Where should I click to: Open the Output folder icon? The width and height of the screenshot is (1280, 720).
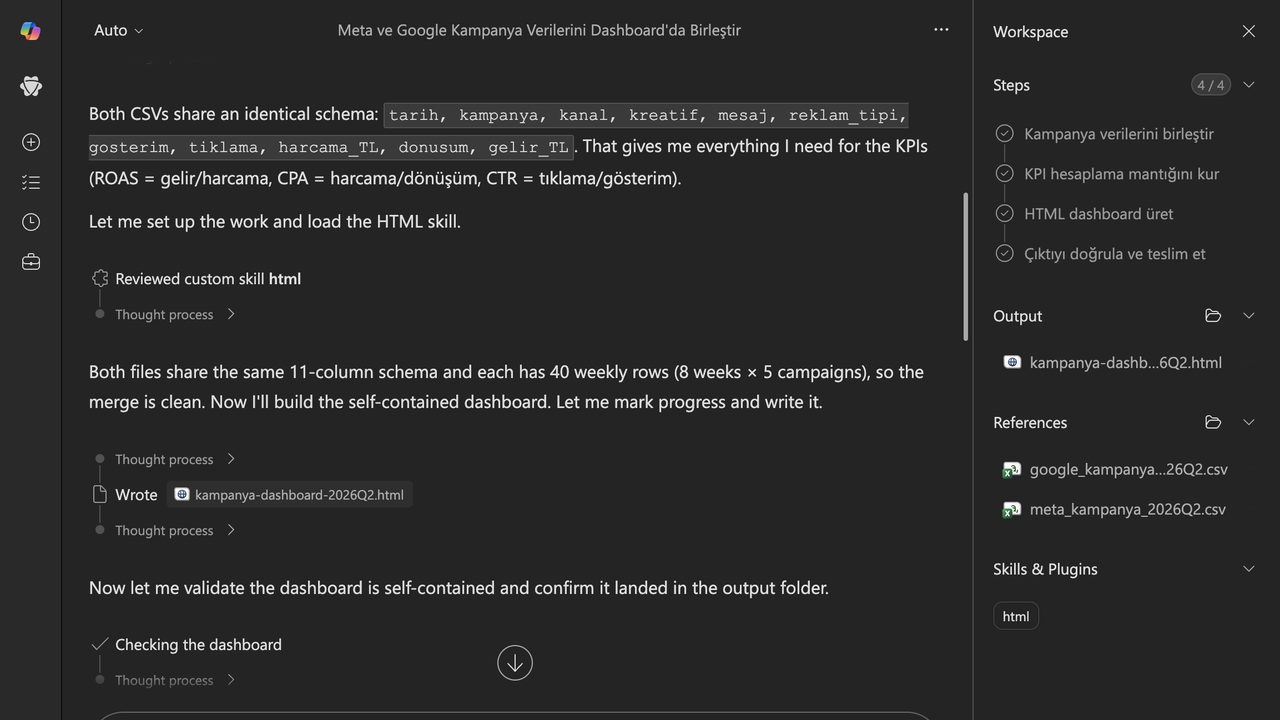click(x=1213, y=316)
